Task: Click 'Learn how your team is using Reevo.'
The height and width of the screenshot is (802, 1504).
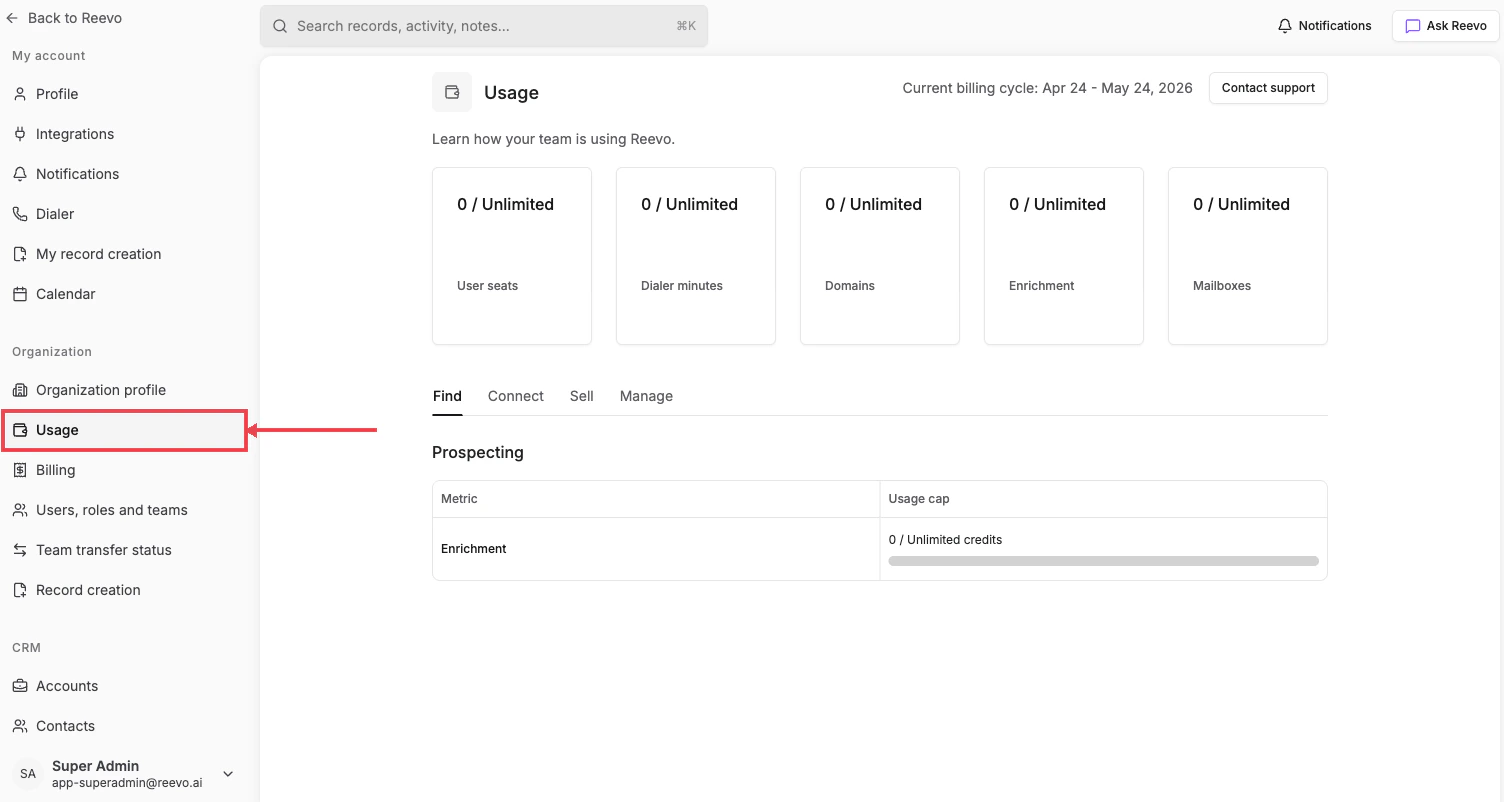Action: [x=553, y=139]
